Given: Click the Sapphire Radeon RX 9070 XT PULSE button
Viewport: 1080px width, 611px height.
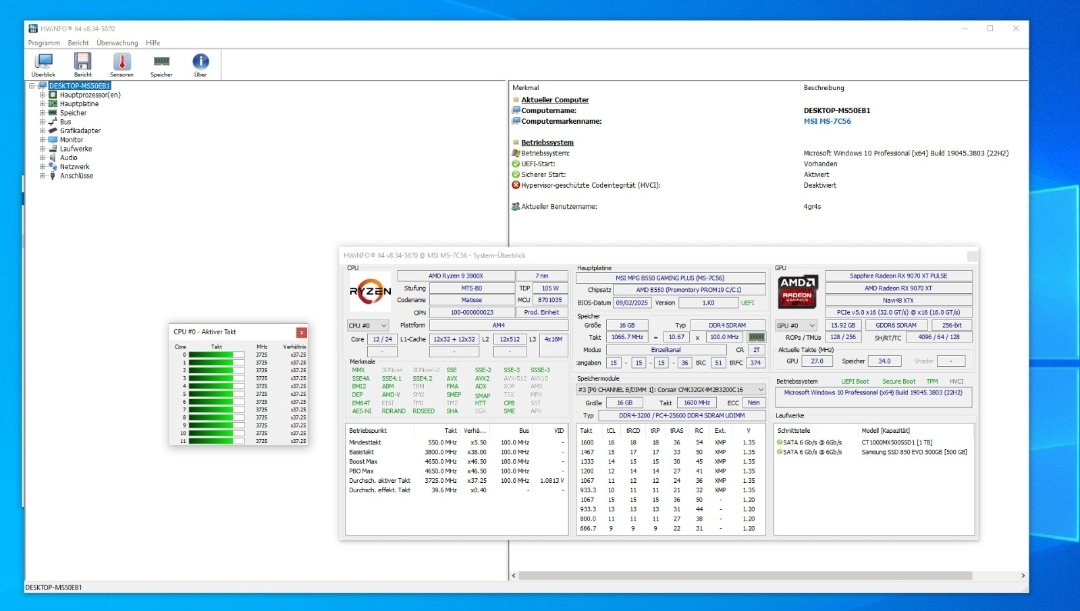Looking at the screenshot, I should pyautogui.click(x=898, y=276).
